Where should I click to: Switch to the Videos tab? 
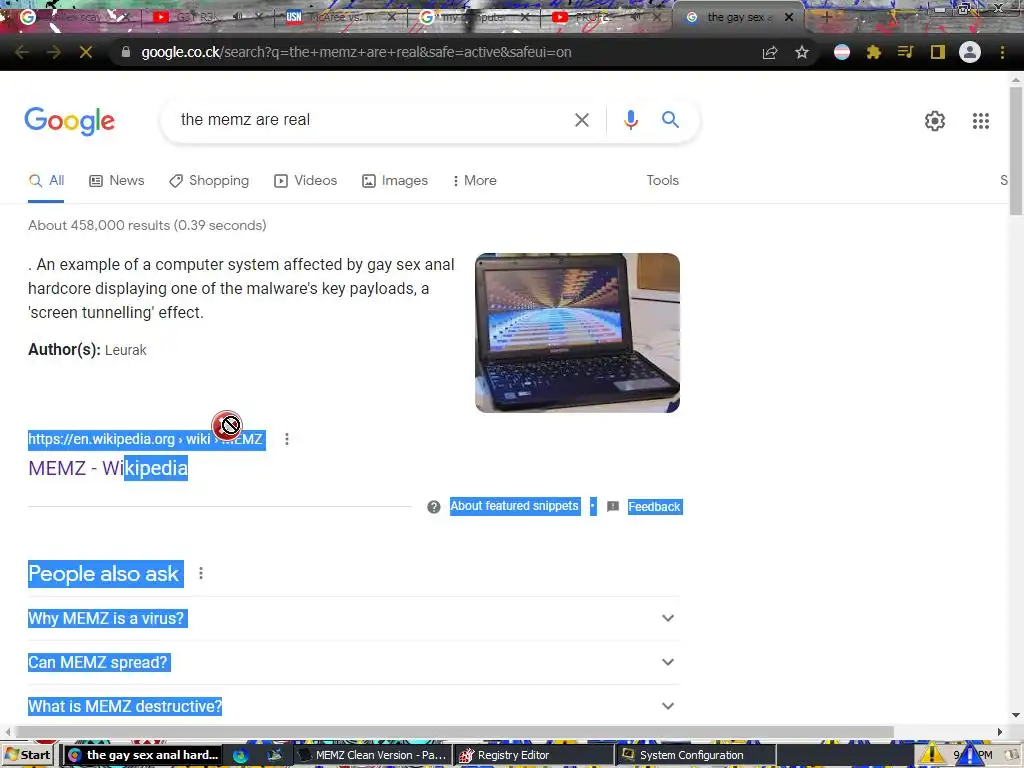(306, 180)
